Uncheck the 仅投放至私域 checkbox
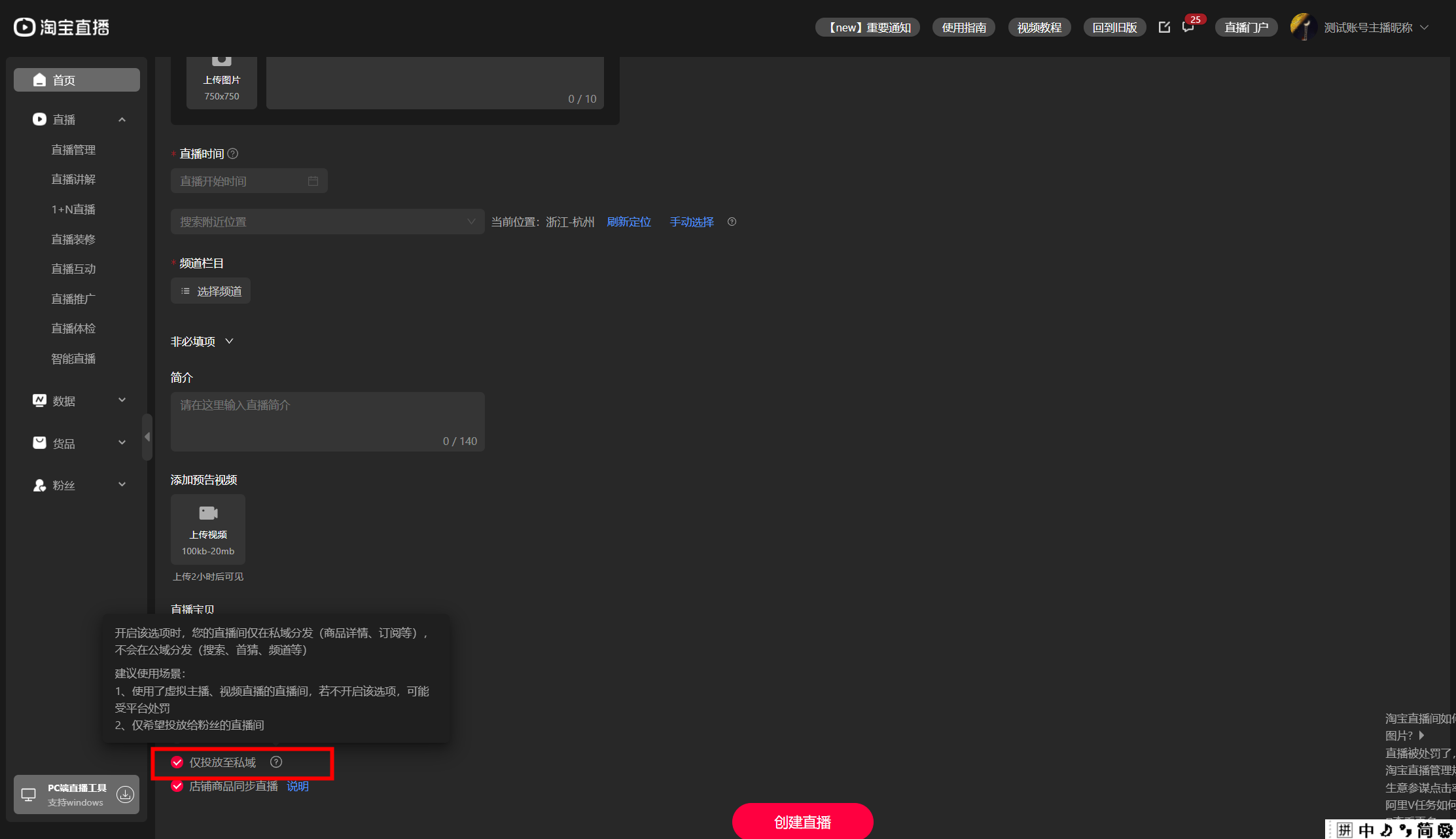The image size is (1456, 839). [177, 762]
